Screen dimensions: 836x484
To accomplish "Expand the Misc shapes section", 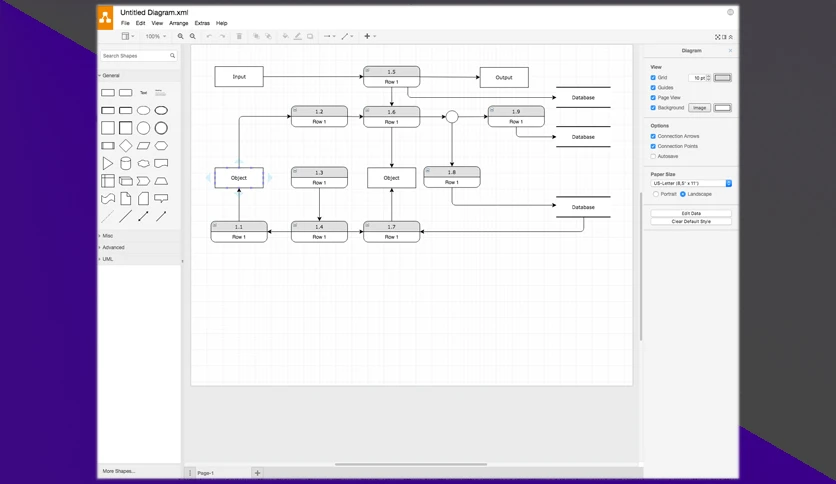I will pos(108,236).
